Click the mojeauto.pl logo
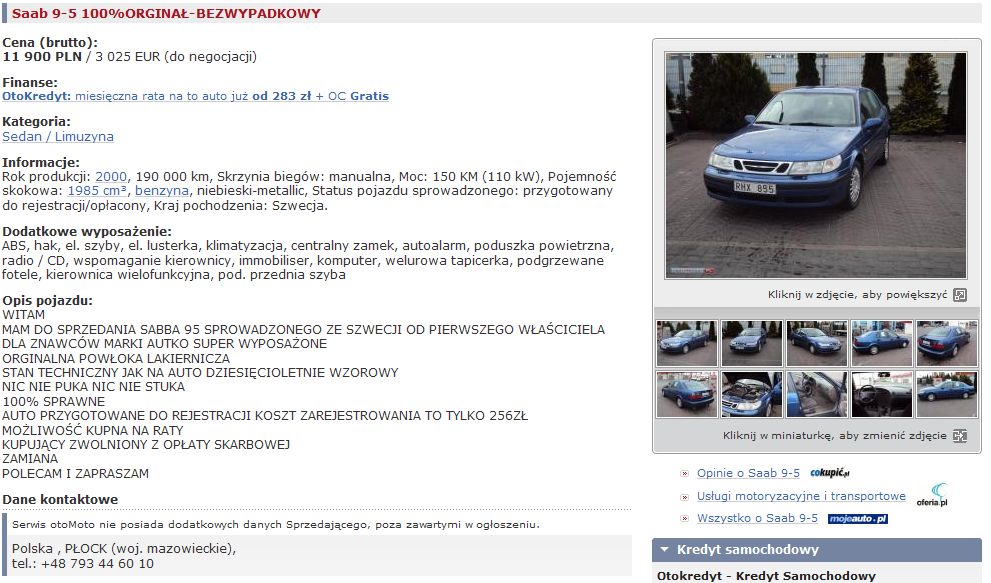 click(858, 519)
